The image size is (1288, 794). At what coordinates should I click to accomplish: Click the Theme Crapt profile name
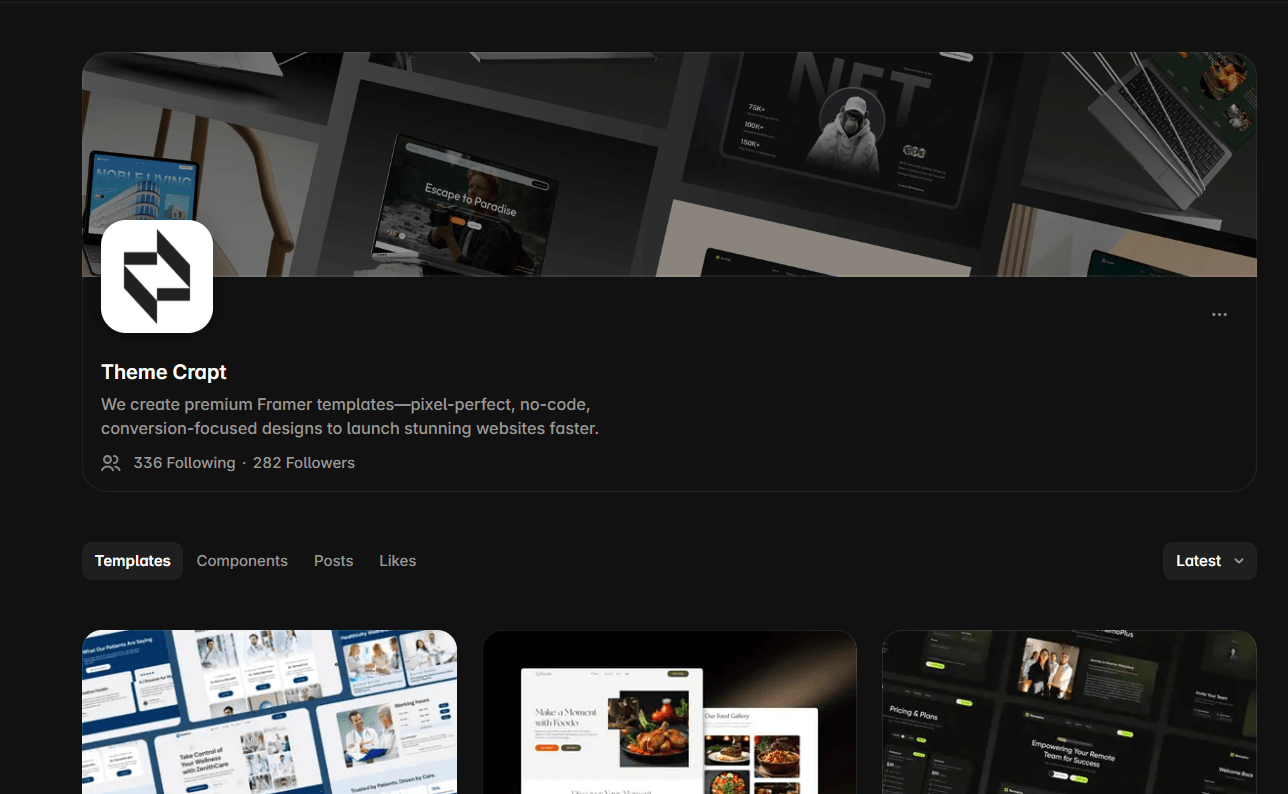pos(164,372)
